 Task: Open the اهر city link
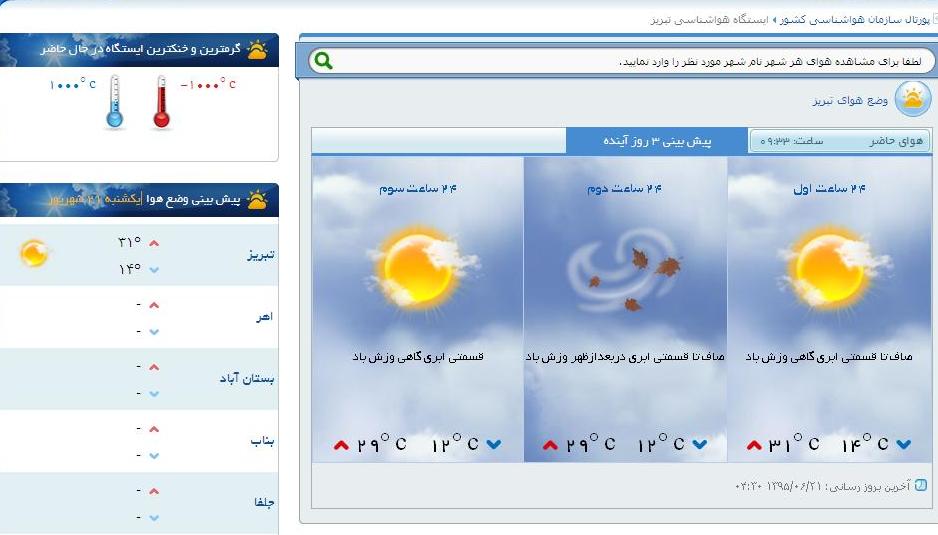(264, 317)
